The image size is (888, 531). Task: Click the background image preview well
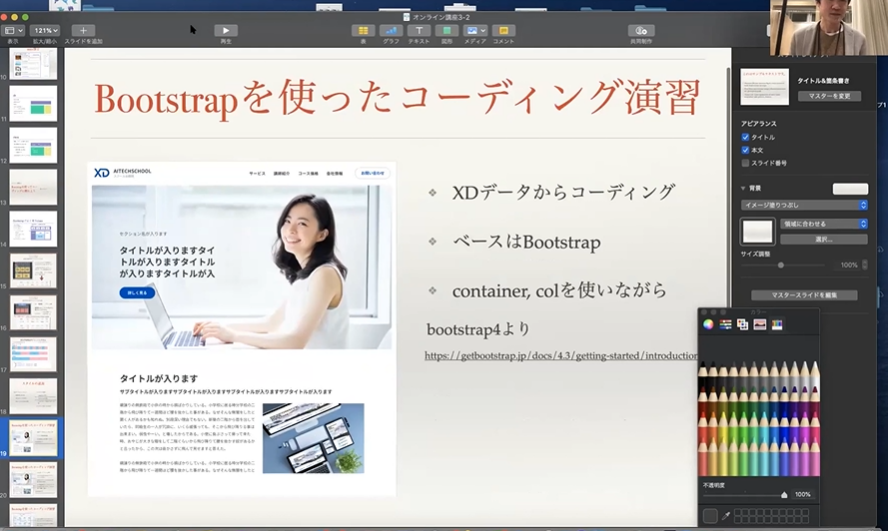coord(758,232)
